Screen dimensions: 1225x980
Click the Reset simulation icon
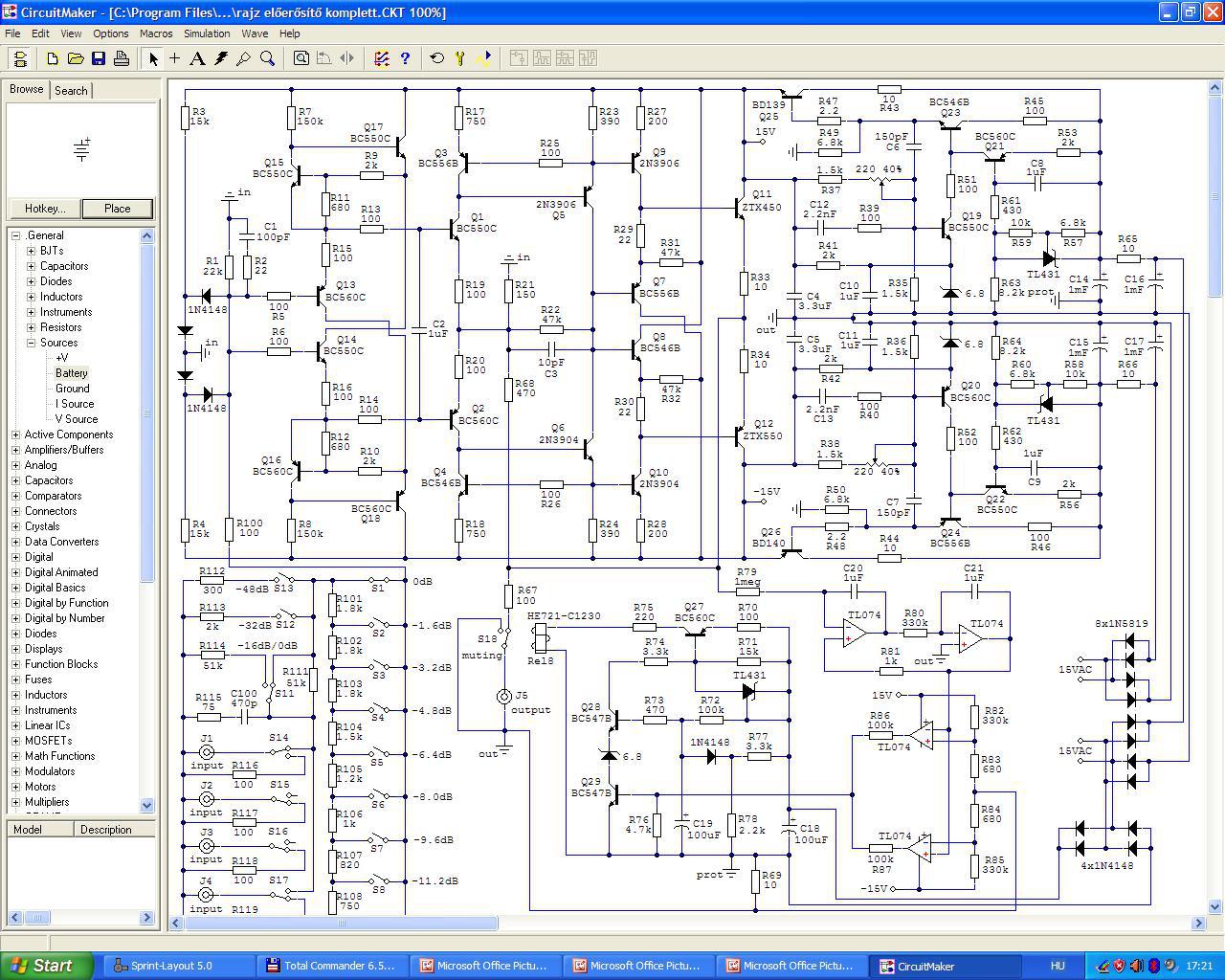pyautogui.click(x=437, y=58)
